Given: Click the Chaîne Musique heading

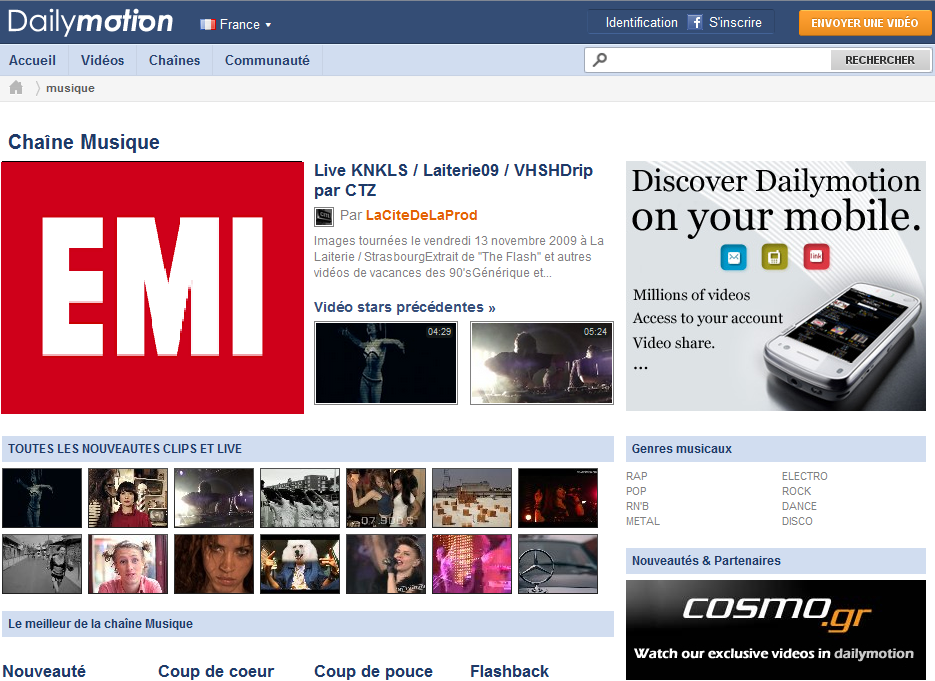Looking at the screenshot, I should [x=84, y=142].
